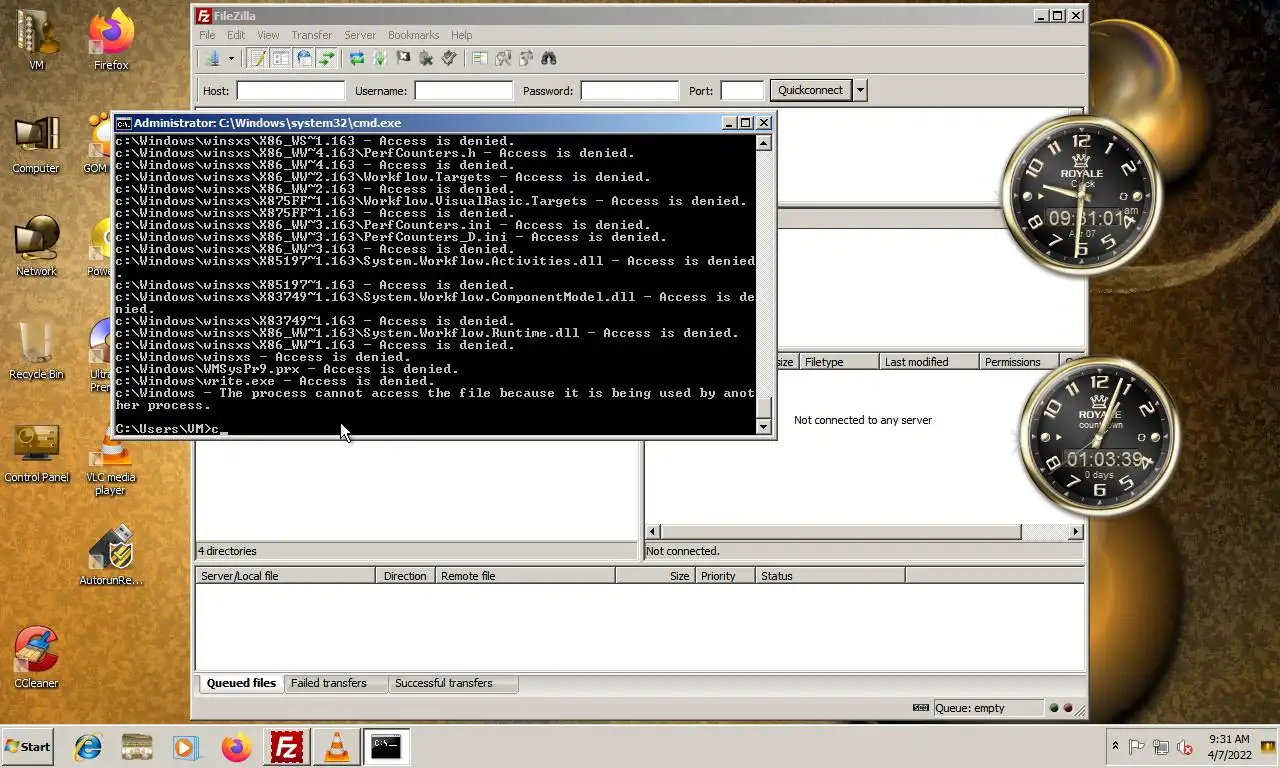Click the cmd window scroll up arrow

tap(764, 143)
